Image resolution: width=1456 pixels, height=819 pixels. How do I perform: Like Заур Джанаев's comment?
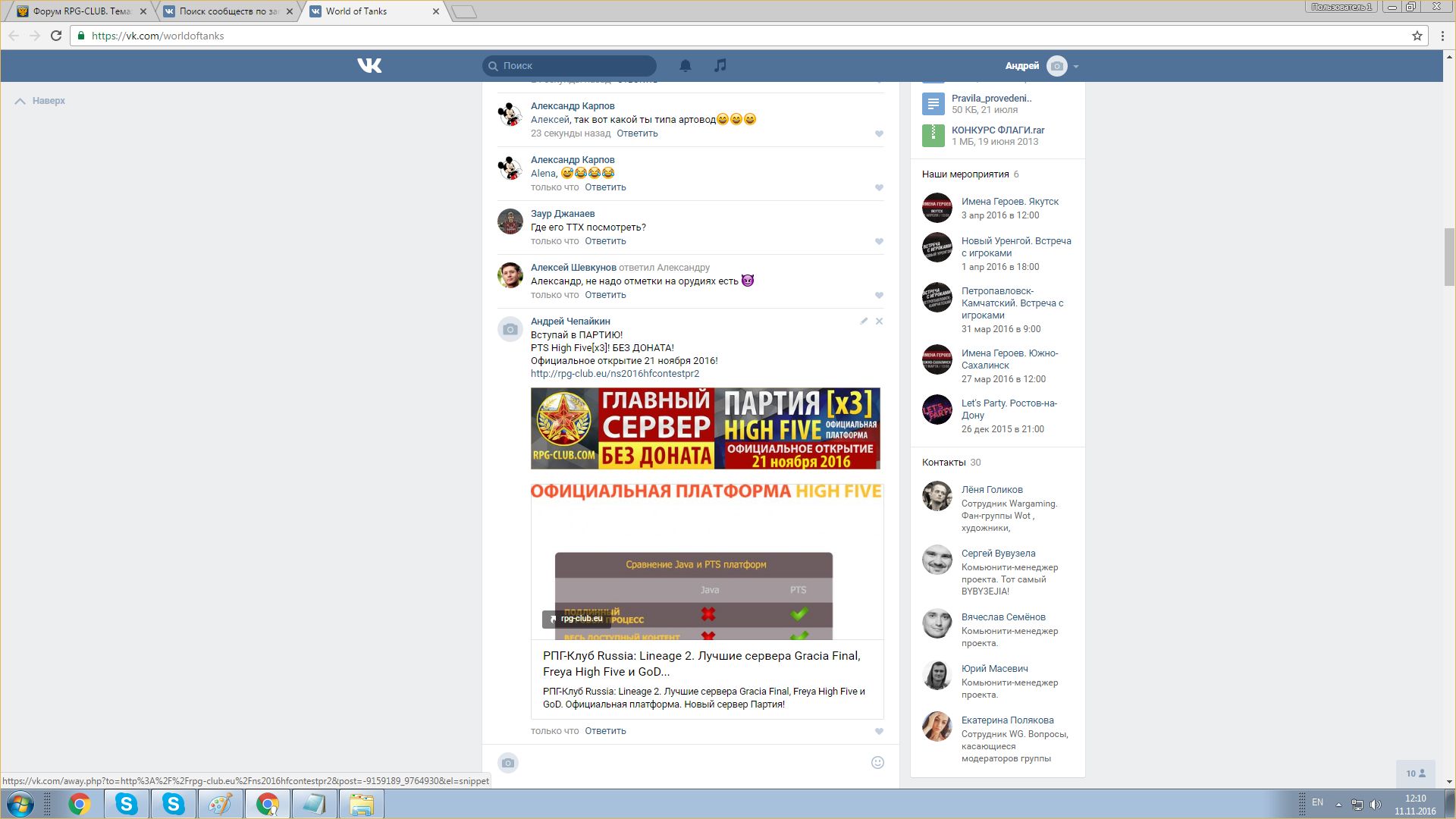[x=879, y=242]
